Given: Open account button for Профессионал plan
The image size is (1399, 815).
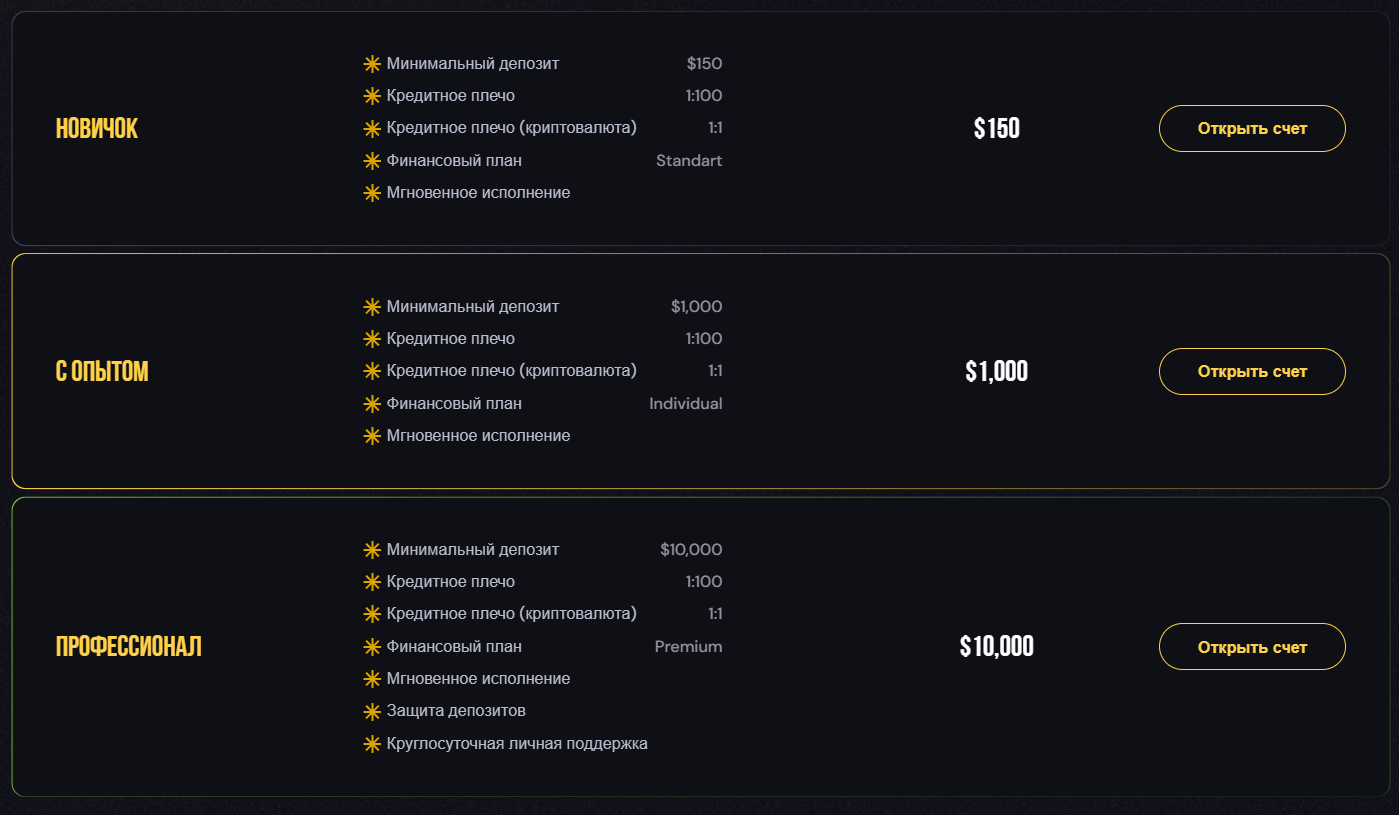Looking at the screenshot, I should pos(1252,646).
